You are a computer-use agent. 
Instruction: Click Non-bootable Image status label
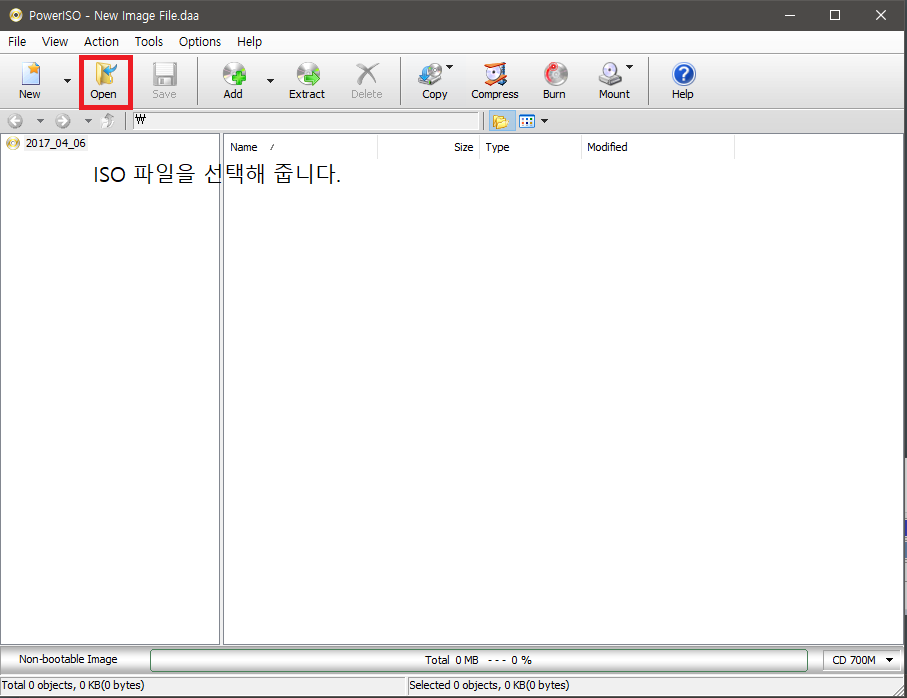[x=68, y=660]
